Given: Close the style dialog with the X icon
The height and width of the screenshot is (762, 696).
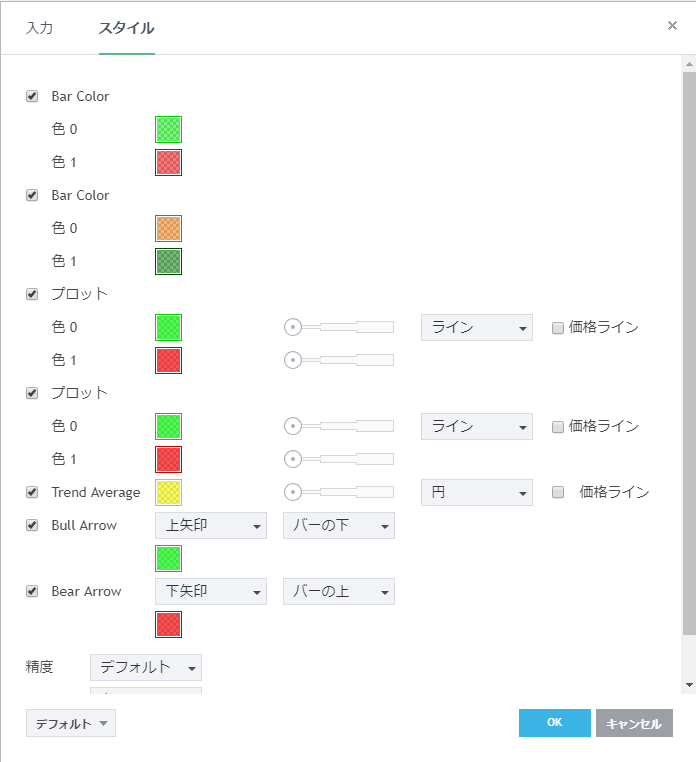Looking at the screenshot, I should point(672,26).
